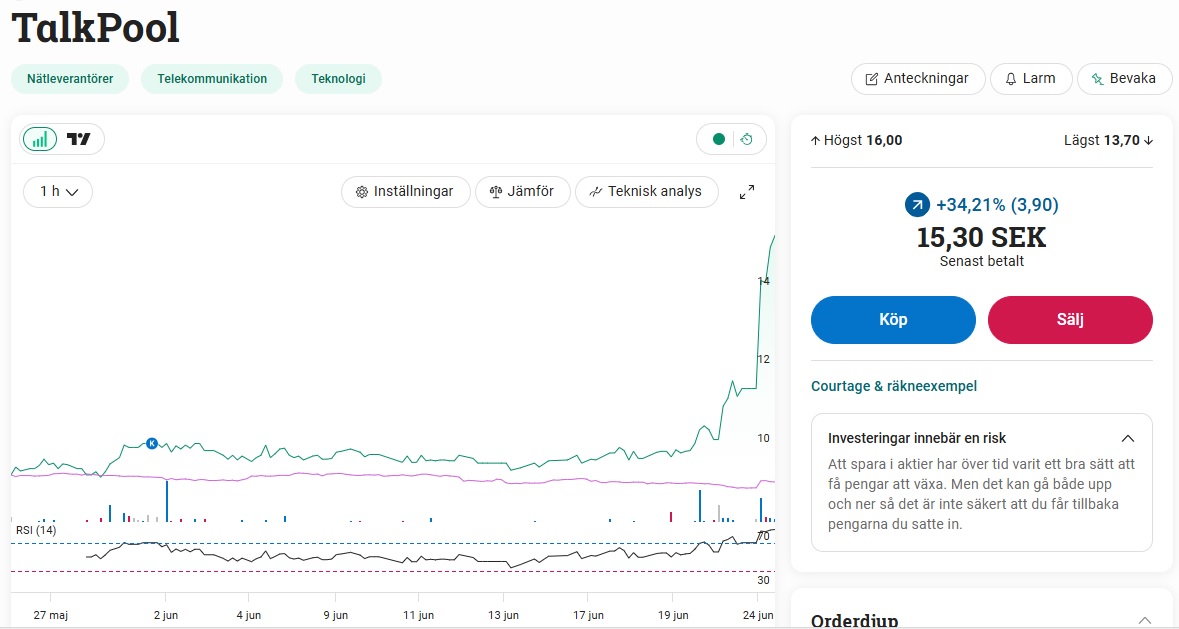Switch to the TradingView chart mode
This screenshot has width=1179, height=629.
79,139
